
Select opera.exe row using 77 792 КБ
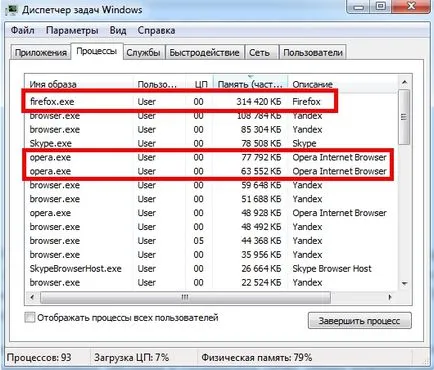click(x=212, y=157)
